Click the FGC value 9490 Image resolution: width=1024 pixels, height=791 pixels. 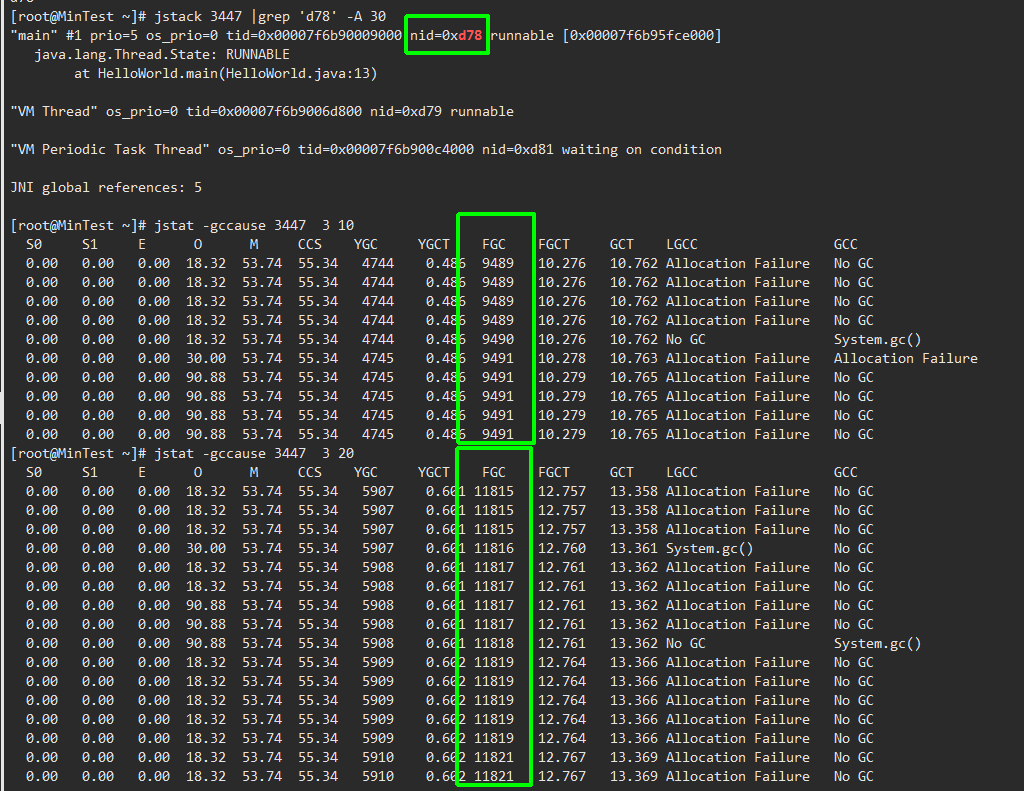498,340
